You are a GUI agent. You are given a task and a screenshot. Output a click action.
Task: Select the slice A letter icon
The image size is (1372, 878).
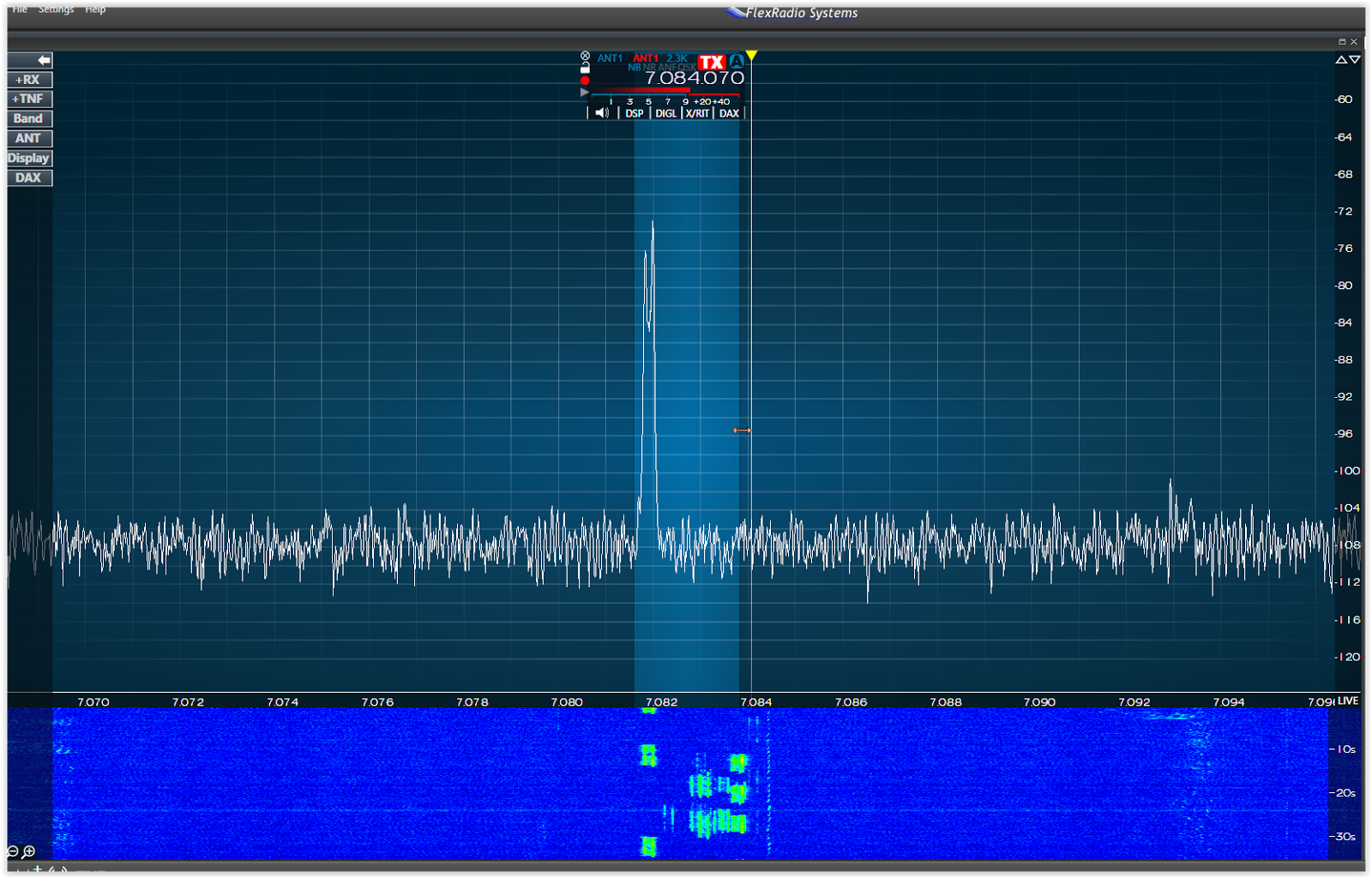point(737,62)
